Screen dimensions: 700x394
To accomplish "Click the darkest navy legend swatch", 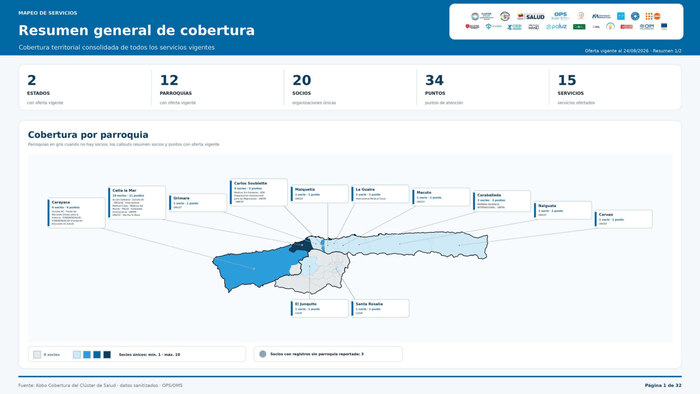I will click(107, 355).
